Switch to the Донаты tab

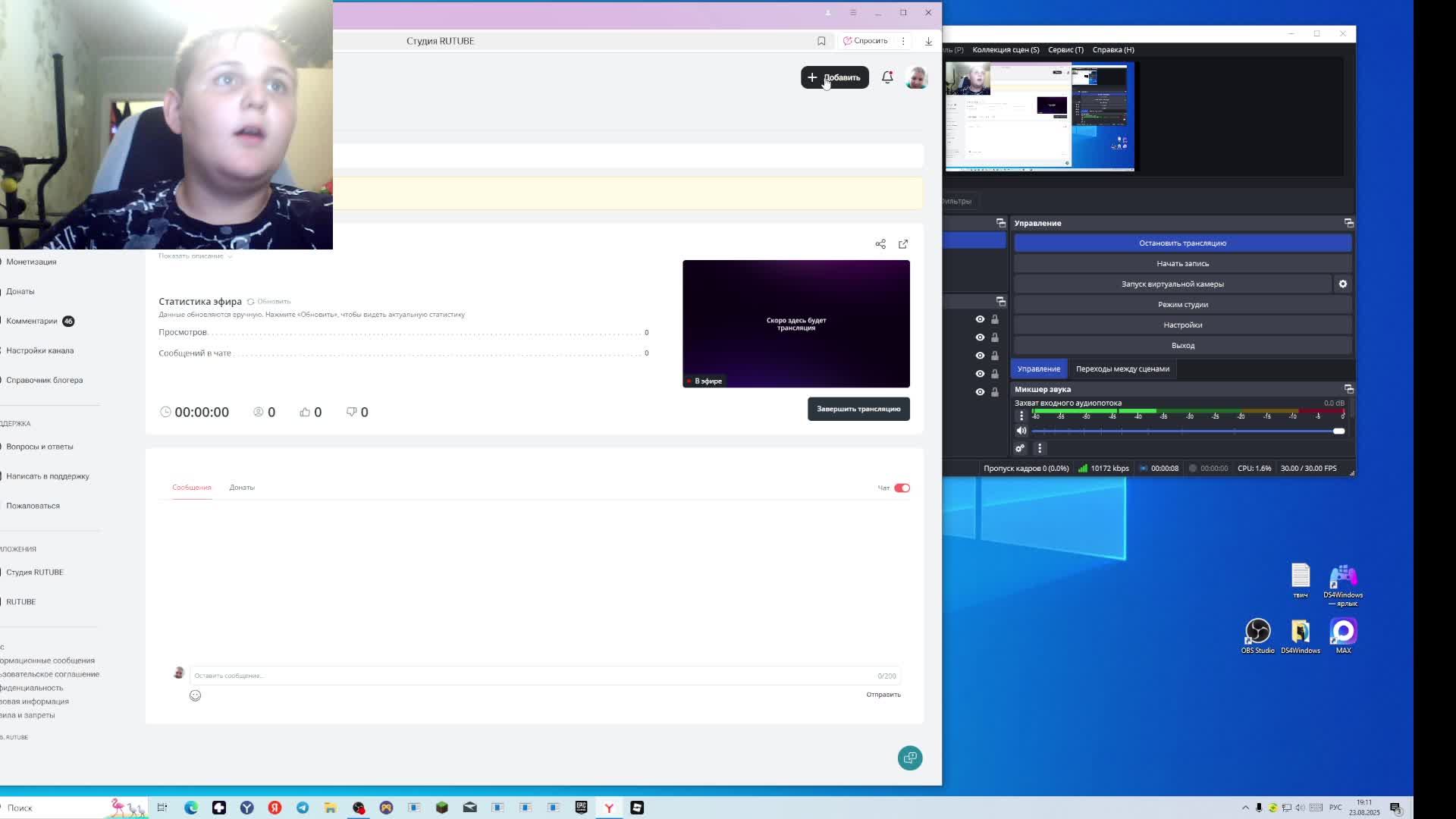pyautogui.click(x=242, y=488)
